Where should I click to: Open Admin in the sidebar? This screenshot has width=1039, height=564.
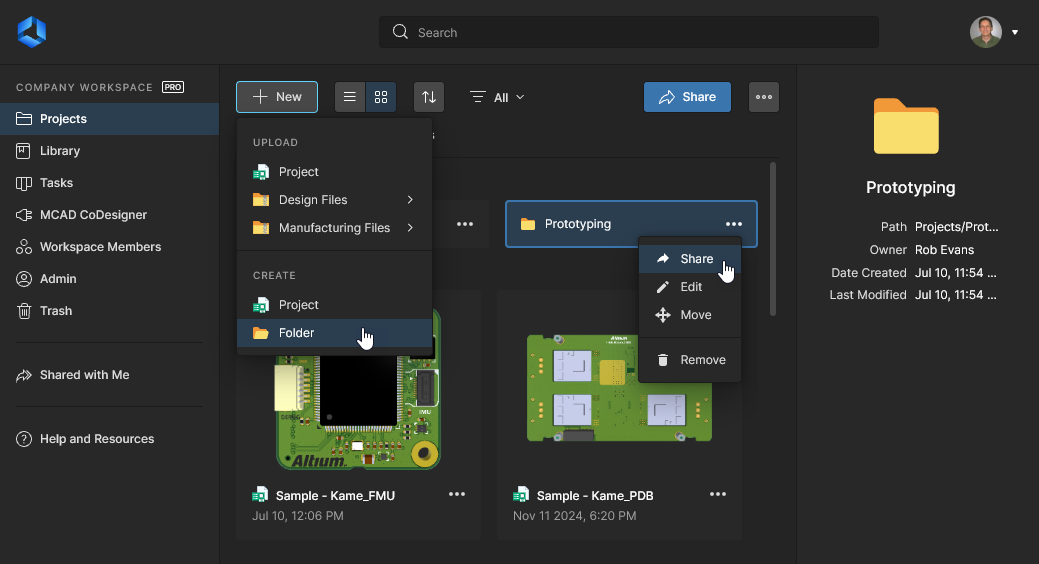coord(109,278)
